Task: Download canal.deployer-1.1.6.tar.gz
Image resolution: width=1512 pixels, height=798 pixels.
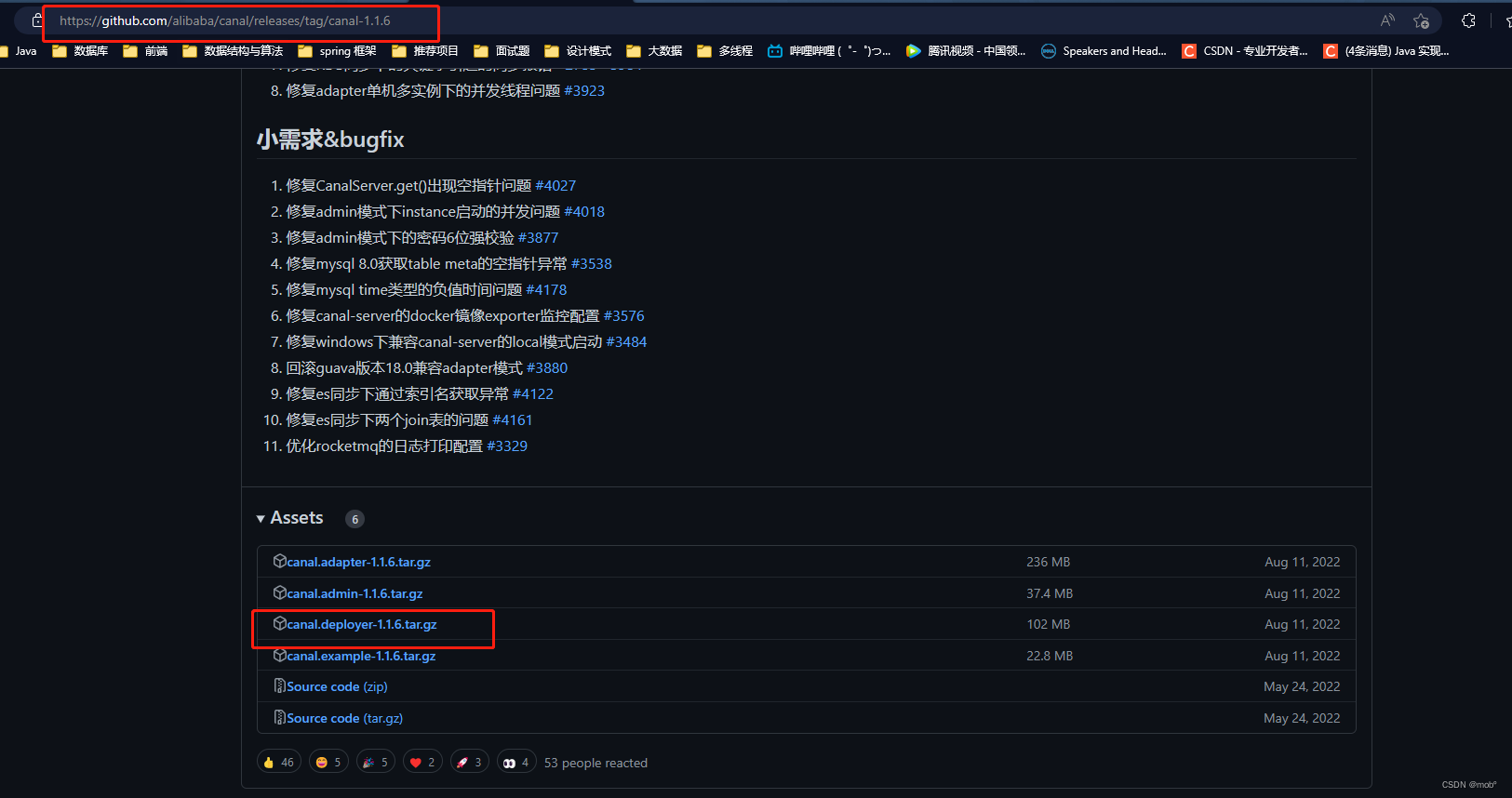Action: point(362,624)
